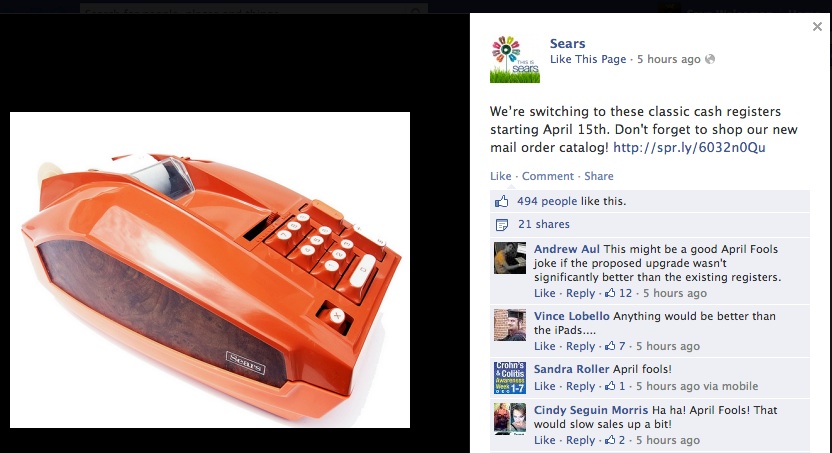Like the Sears post

[x=500, y=176]
